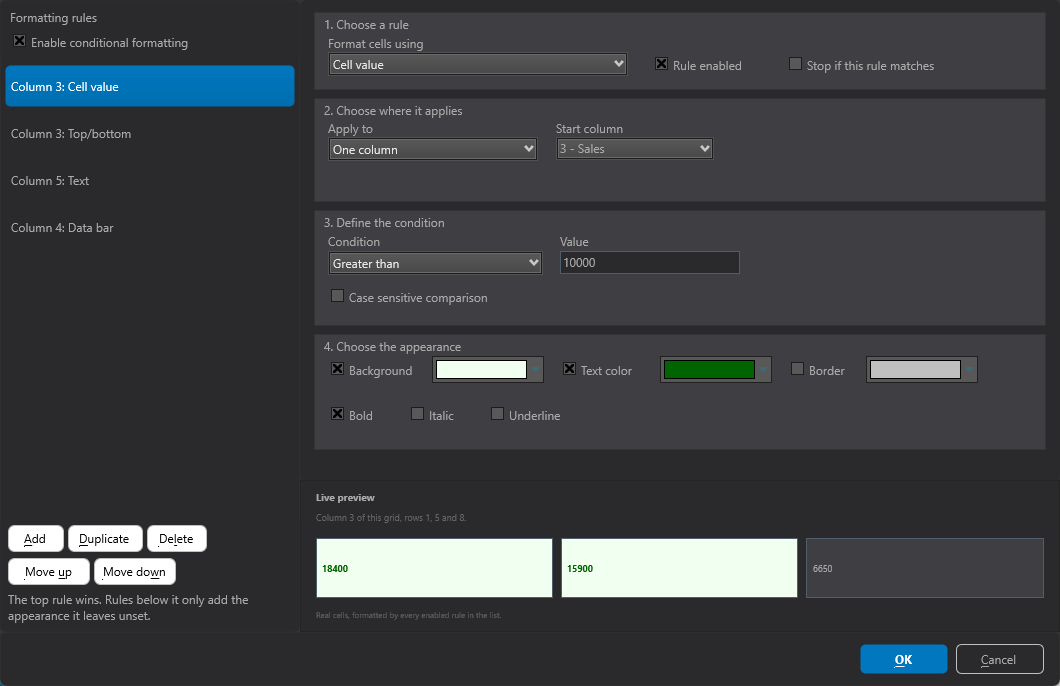
Task: Uncheck the Background appearance checkbox
Action: [337, 369]
